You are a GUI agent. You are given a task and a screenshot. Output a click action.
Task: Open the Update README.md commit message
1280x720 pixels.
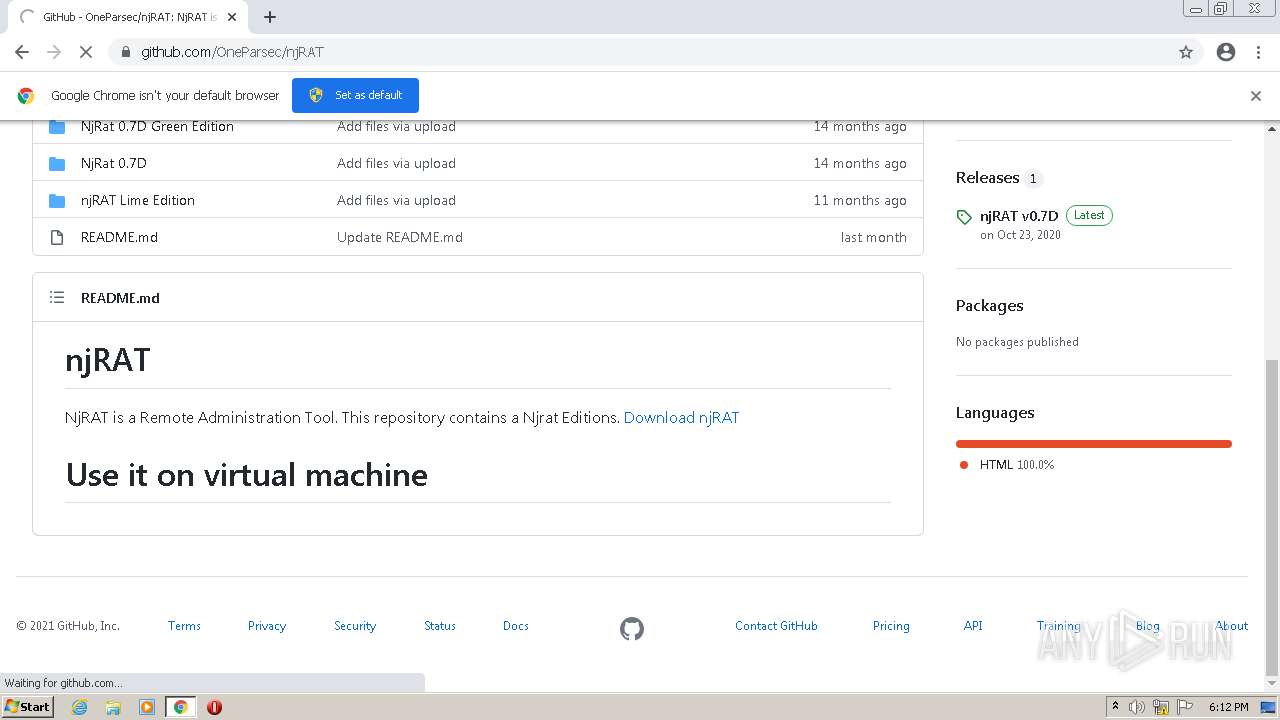click(400, 237)
